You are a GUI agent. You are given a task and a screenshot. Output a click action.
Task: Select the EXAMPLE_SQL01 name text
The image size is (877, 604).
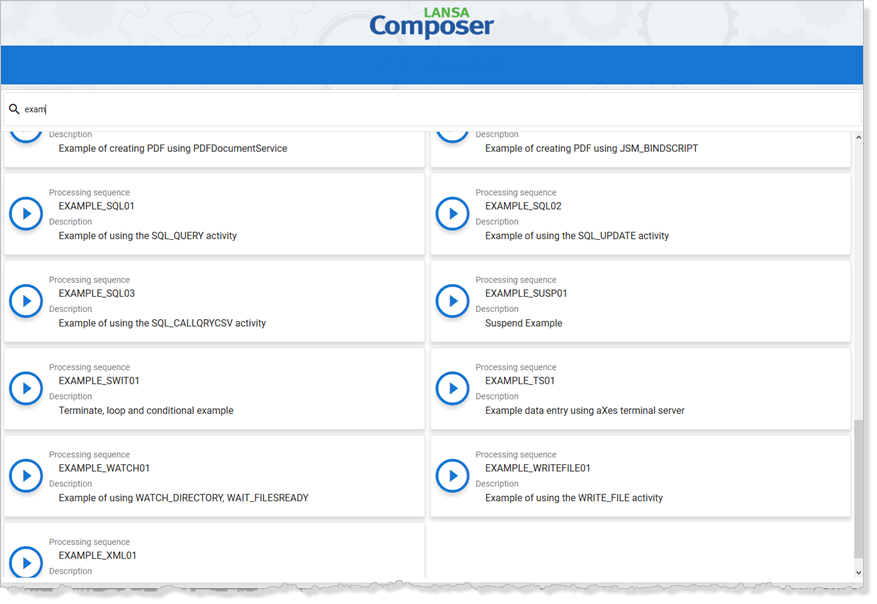[96, 206]
